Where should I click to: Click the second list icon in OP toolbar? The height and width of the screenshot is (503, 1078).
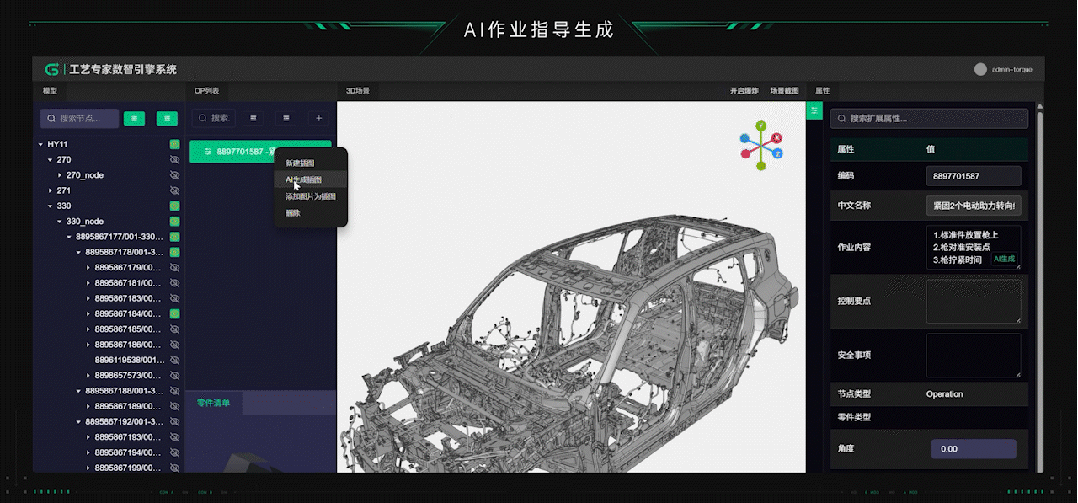coord(286,118)
